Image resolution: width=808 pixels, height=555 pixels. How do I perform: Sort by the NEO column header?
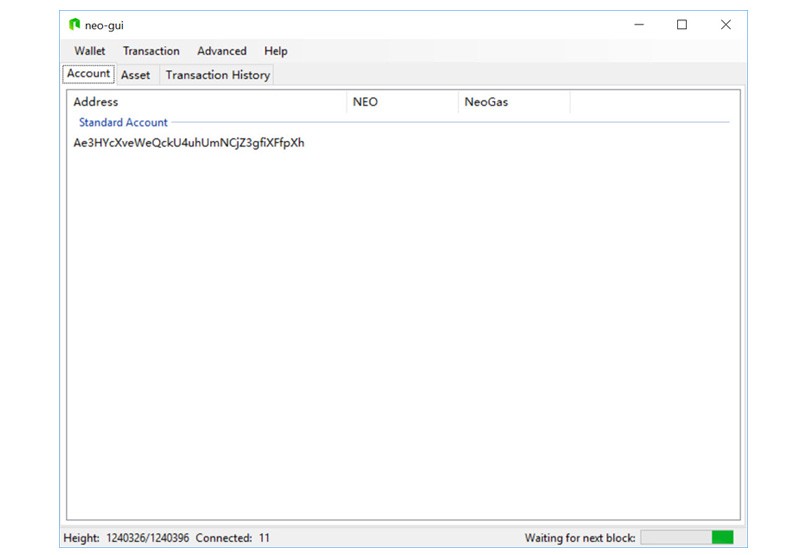pos(402,102)
